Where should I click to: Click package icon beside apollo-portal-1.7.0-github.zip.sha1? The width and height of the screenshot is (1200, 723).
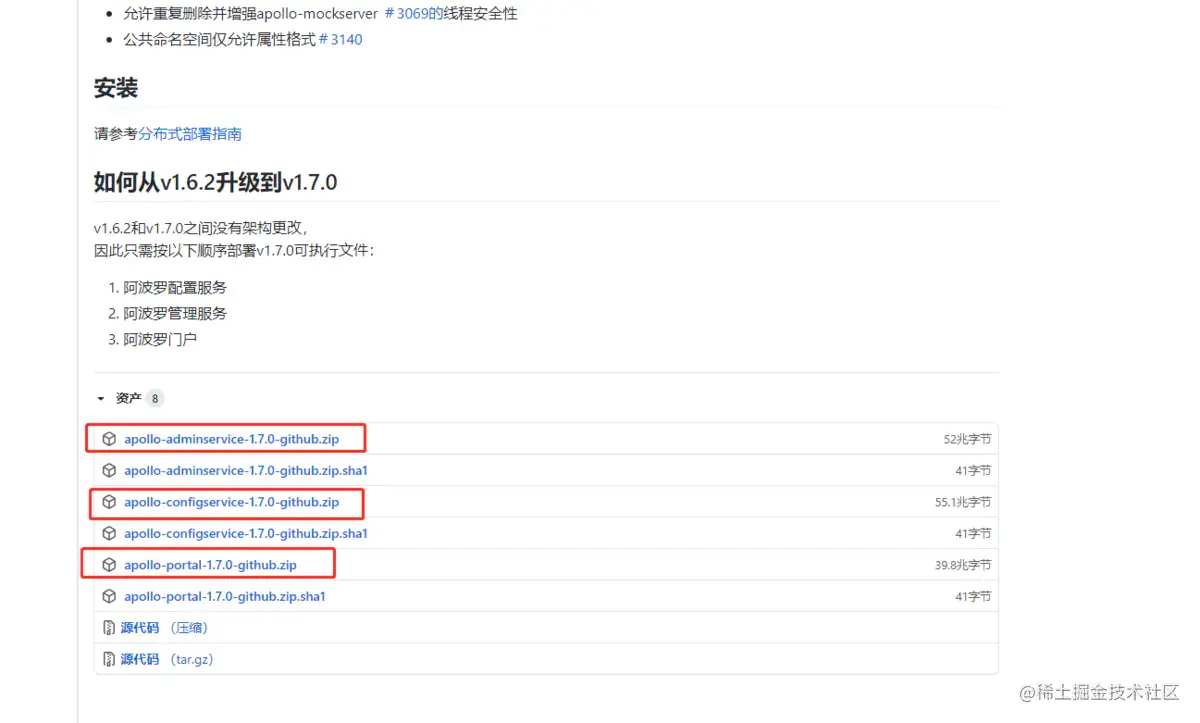tap(110, 596)
